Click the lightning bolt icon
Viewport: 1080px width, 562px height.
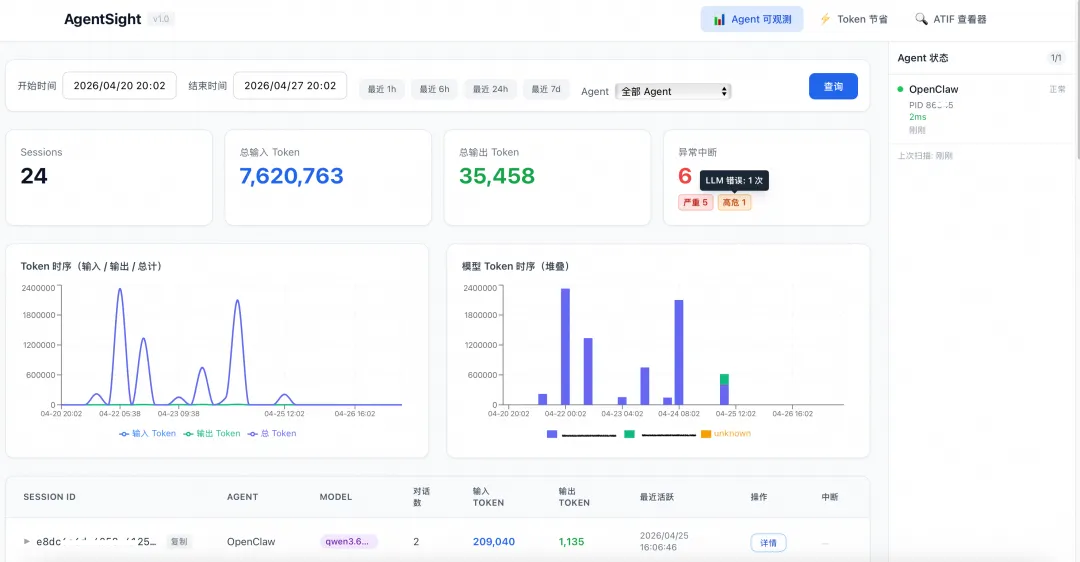pyautogui.click(x=824, y=19)
